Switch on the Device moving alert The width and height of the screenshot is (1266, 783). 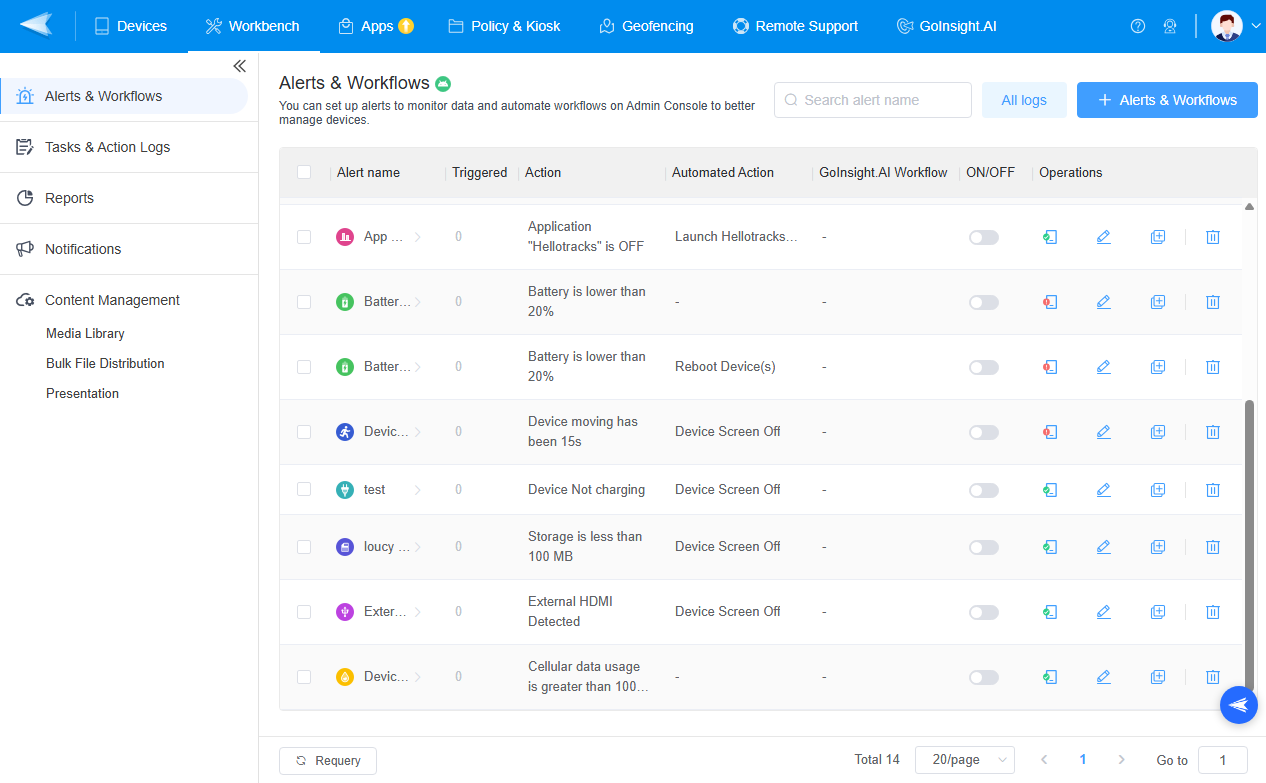coord(984,432)
